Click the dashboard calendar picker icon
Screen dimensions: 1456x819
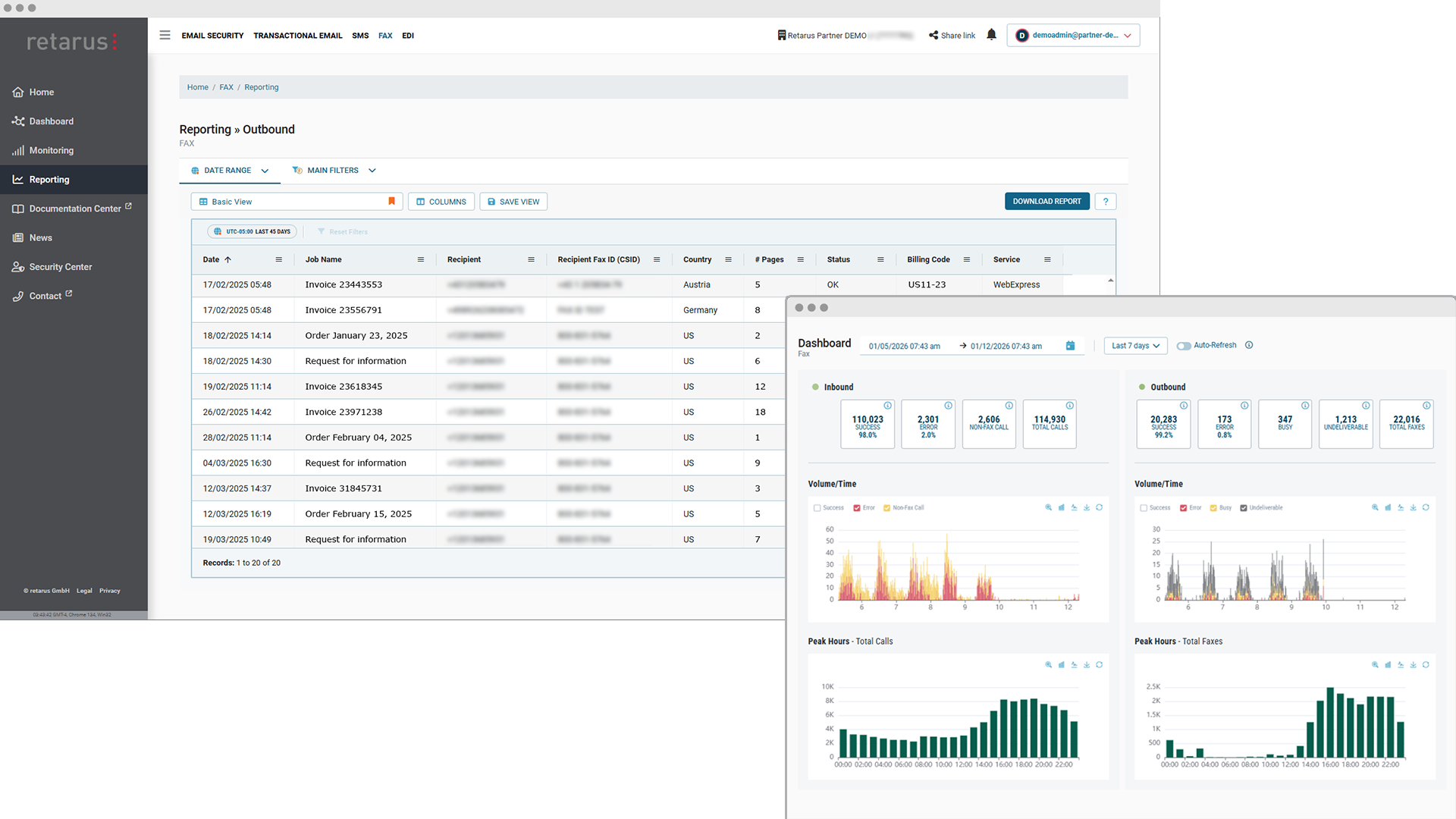tap(1070, 346)
